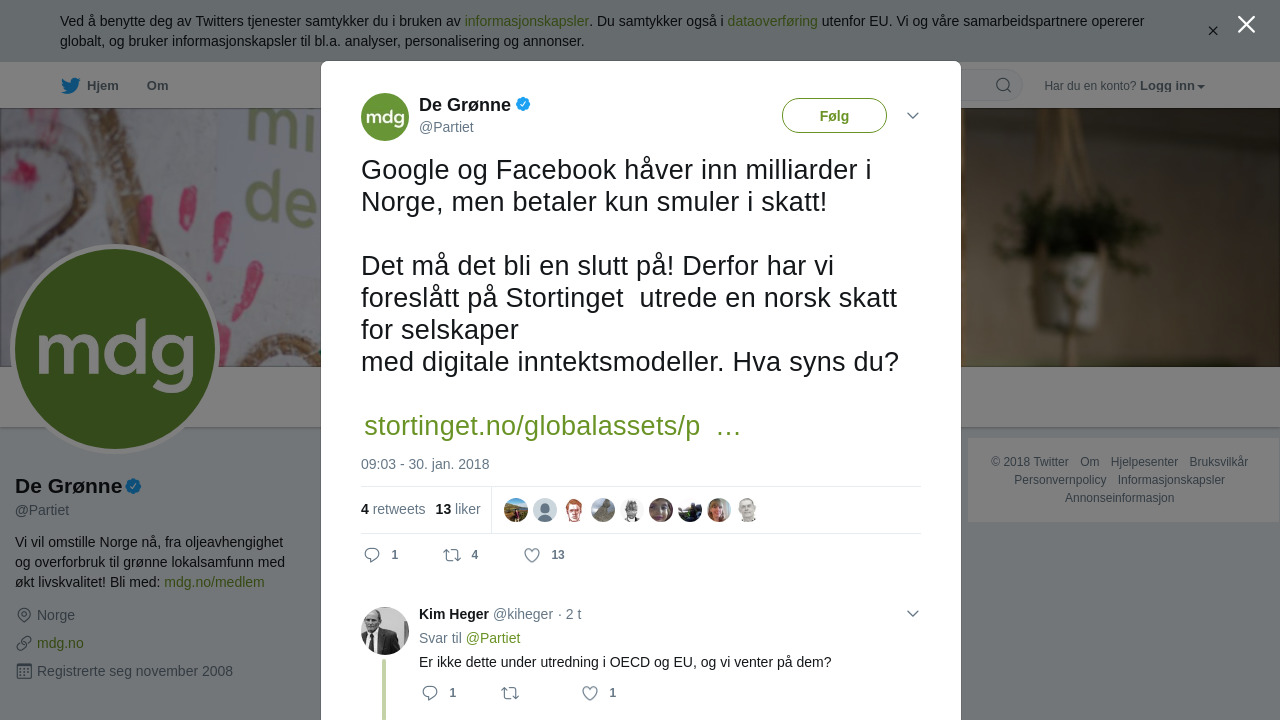This screenshot has height=720, width=1280.
Task: Like the De Grønne tweet
Action: [544, 555]
